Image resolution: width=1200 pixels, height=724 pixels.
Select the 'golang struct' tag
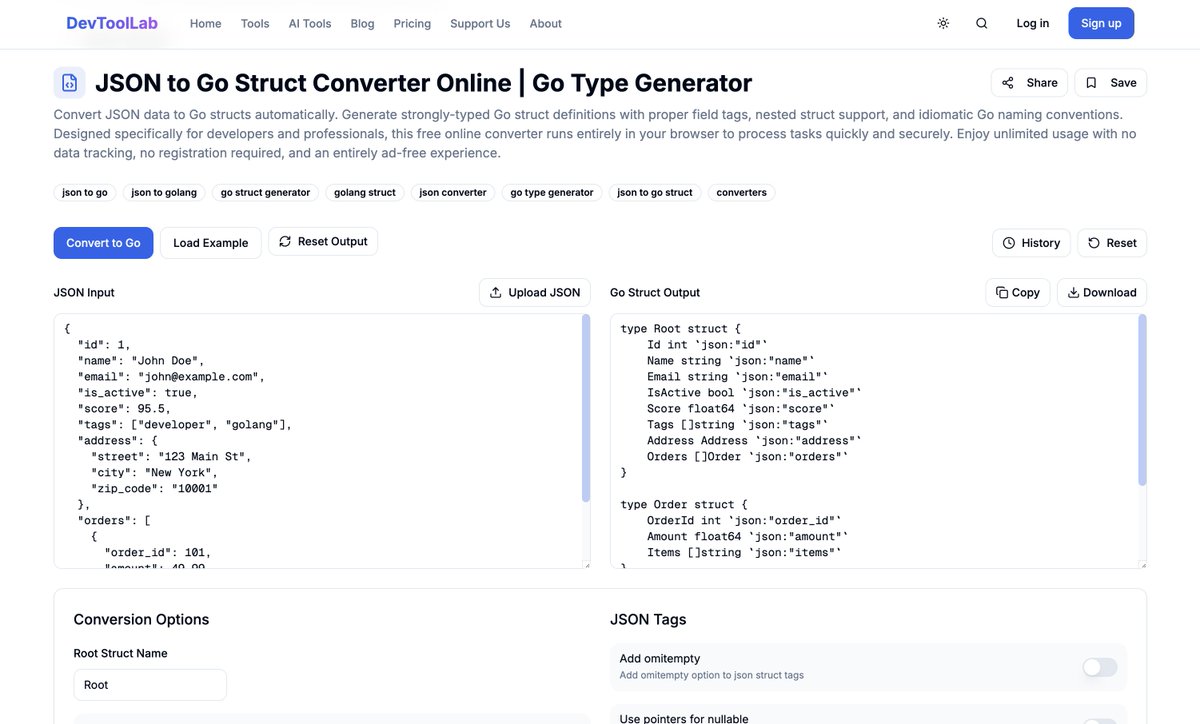click(365, 192)
